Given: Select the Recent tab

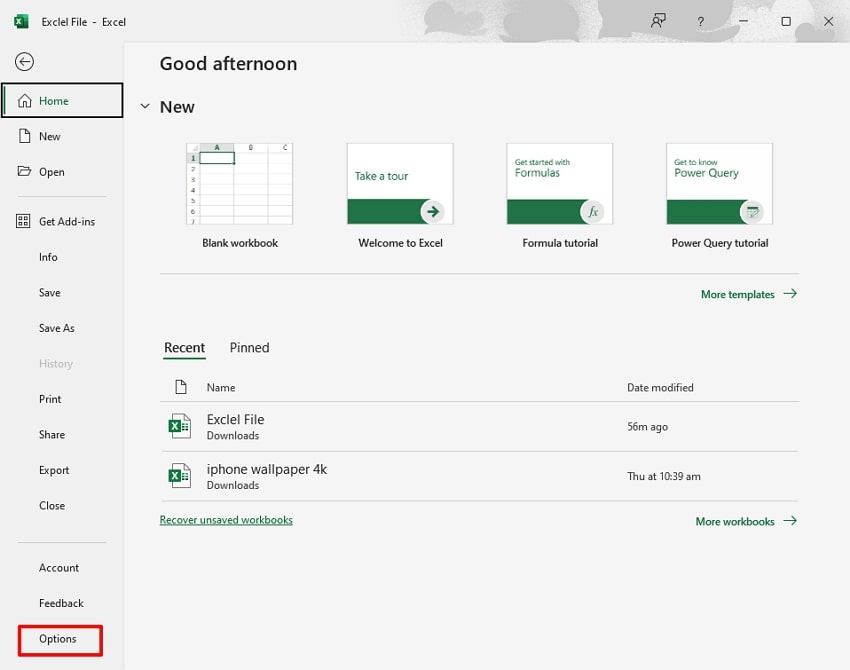Looking at the screenshot, I should (x=184, y=347).
